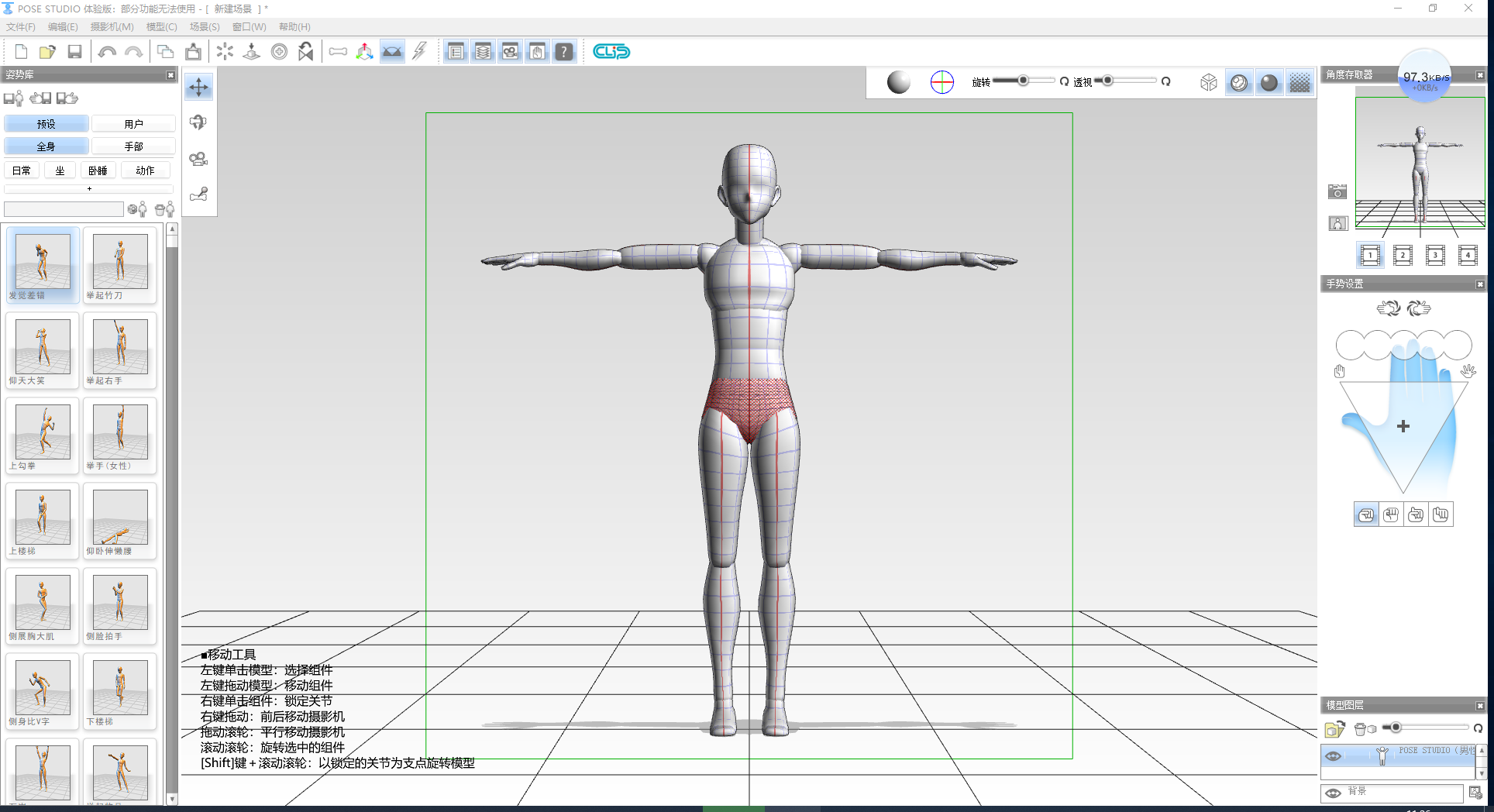Select the fist gesture toggle in 手势设置
Screen dimensions: 1494x812
click(1391, 514)
